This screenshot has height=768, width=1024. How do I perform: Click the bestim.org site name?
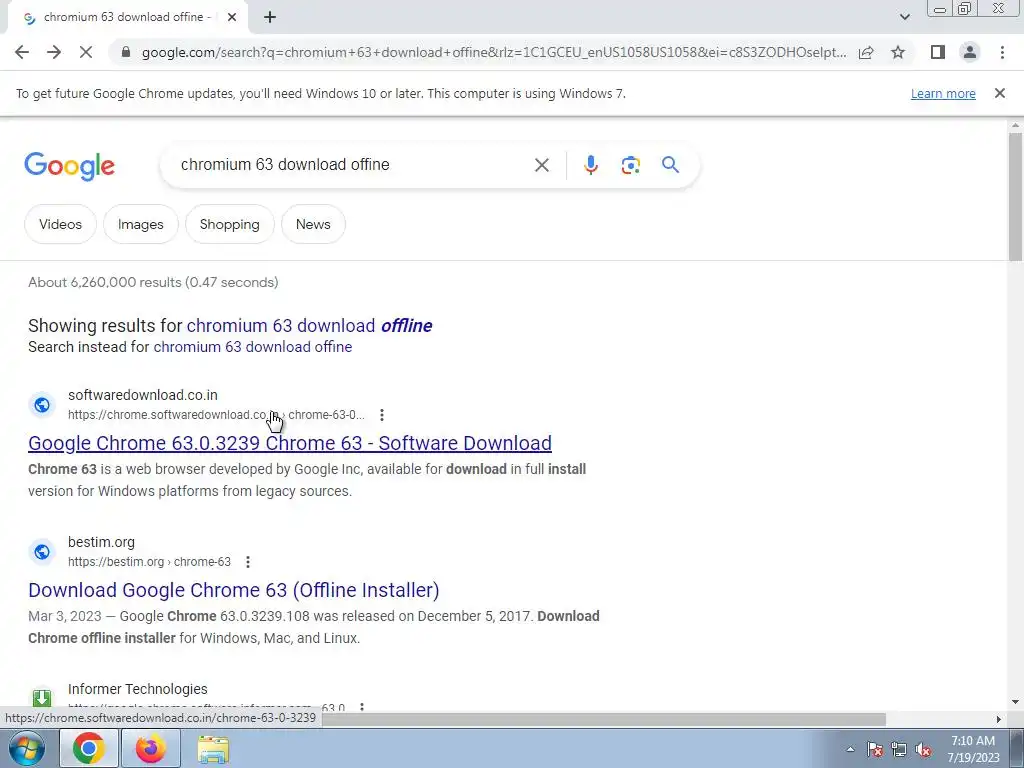101,542
